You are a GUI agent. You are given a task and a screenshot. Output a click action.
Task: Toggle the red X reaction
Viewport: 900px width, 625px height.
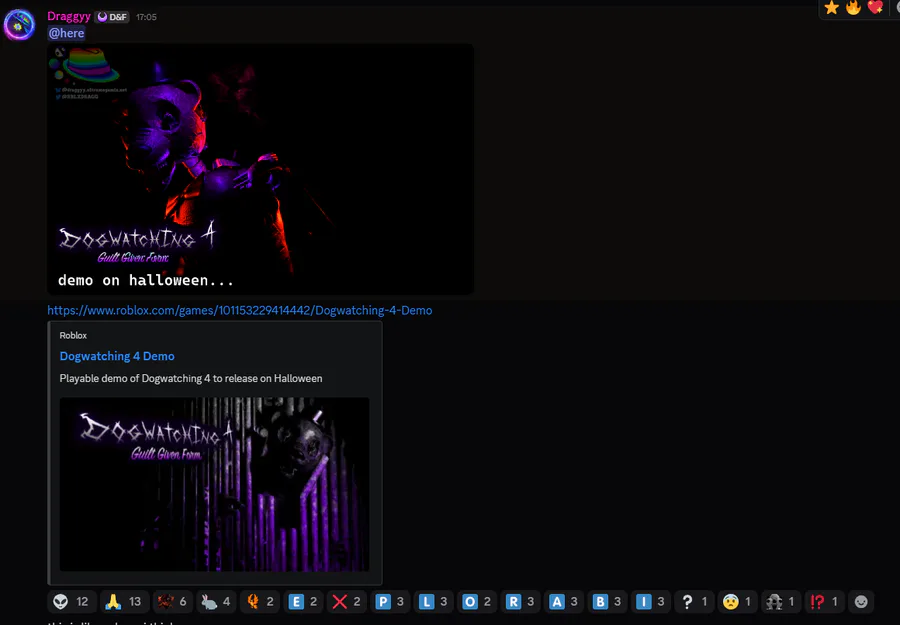pos(347,601)
